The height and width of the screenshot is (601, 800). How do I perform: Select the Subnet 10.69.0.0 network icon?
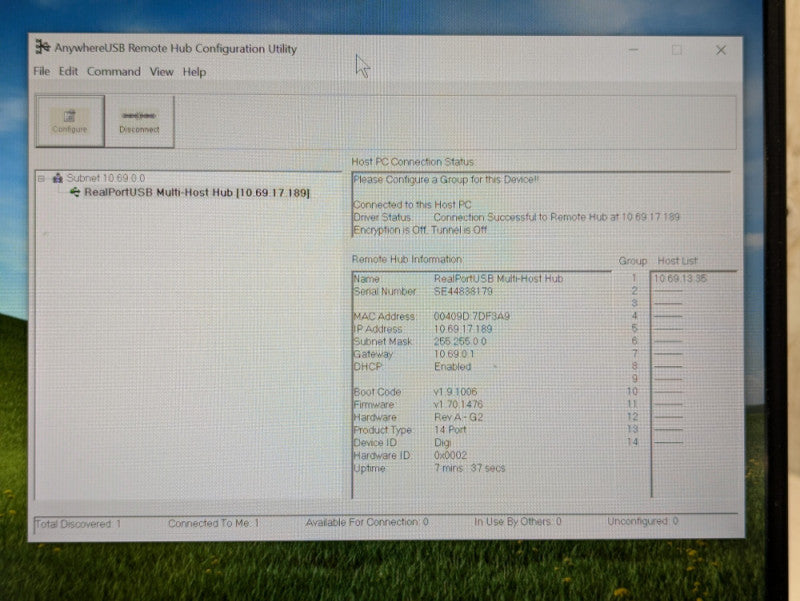(58, 178)
